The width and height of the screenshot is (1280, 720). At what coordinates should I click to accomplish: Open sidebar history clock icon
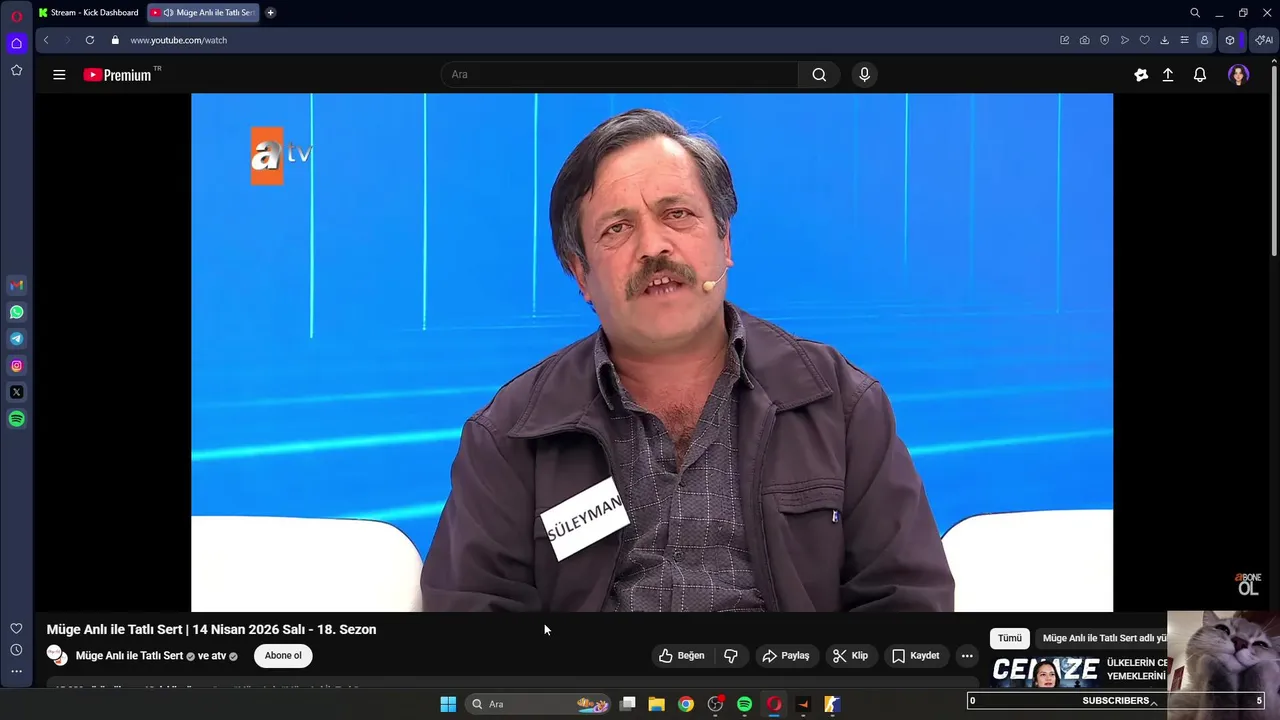coord(16,650)
